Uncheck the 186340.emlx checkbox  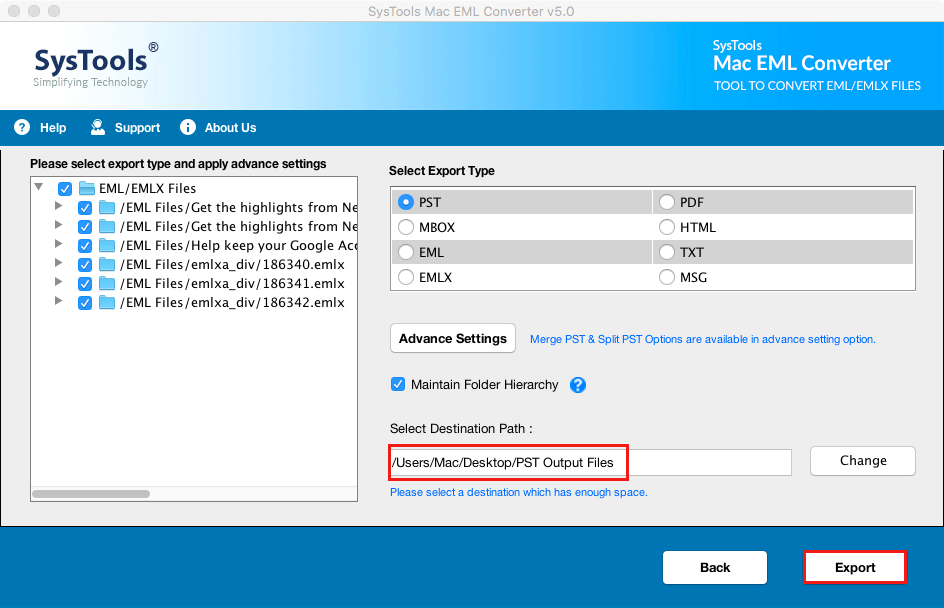tap(85, 265)
